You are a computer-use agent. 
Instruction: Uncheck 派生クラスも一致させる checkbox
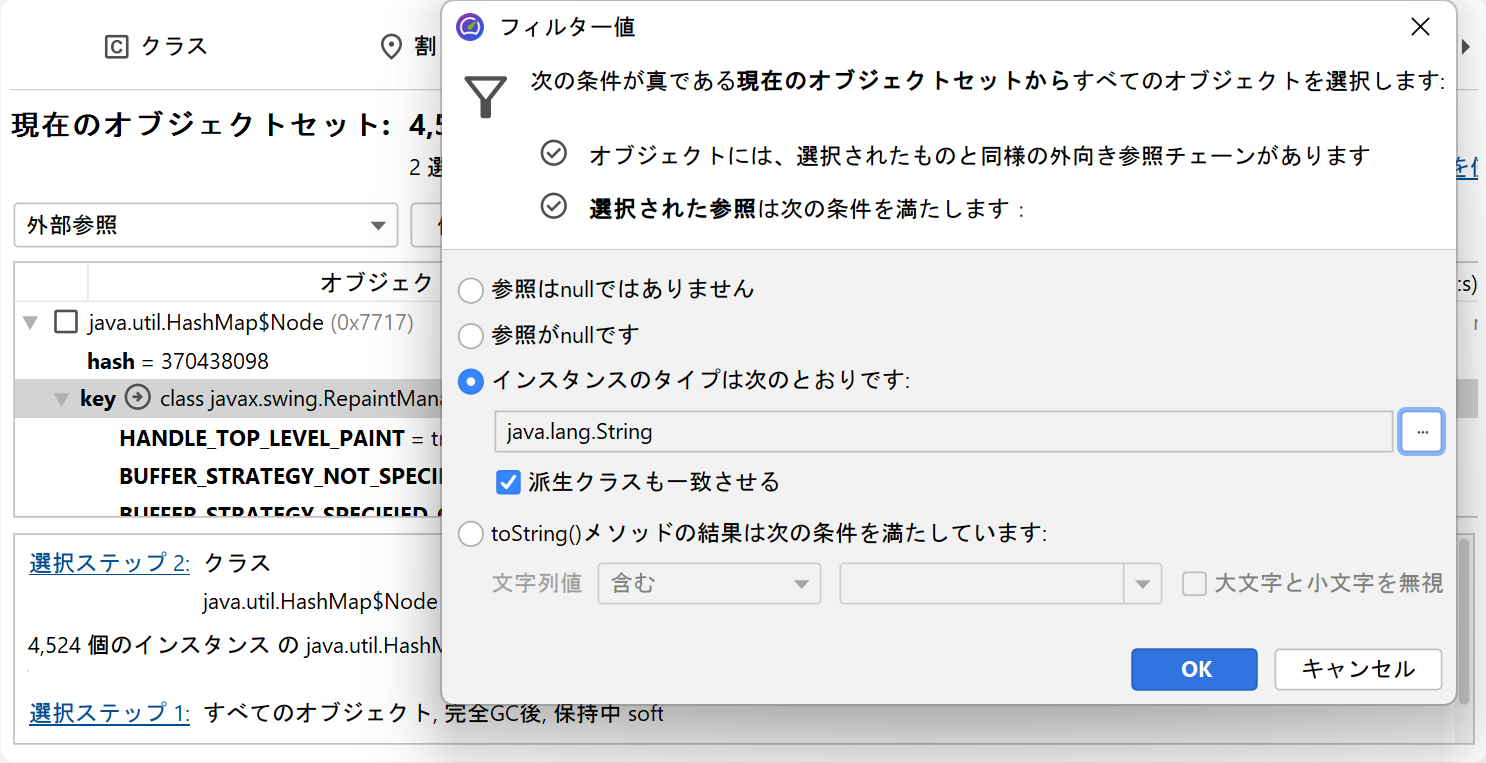509,482
